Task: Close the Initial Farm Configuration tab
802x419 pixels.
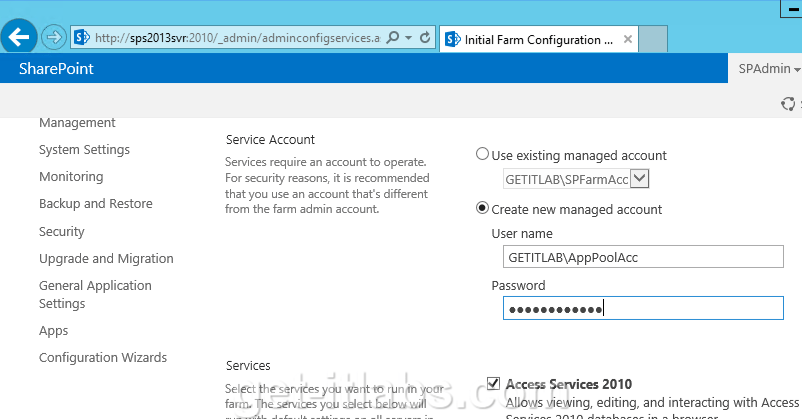Action: click(x=628, y=39)
